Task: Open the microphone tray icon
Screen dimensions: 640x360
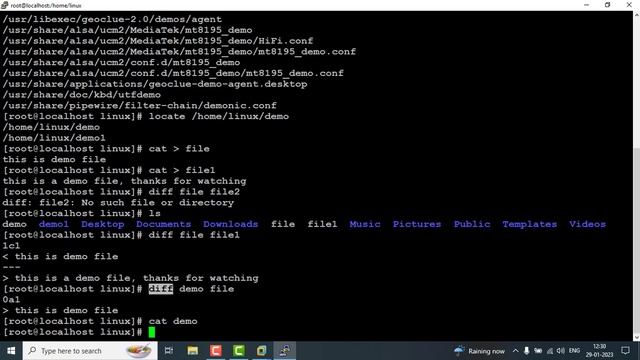Action: tap(527, 351)
